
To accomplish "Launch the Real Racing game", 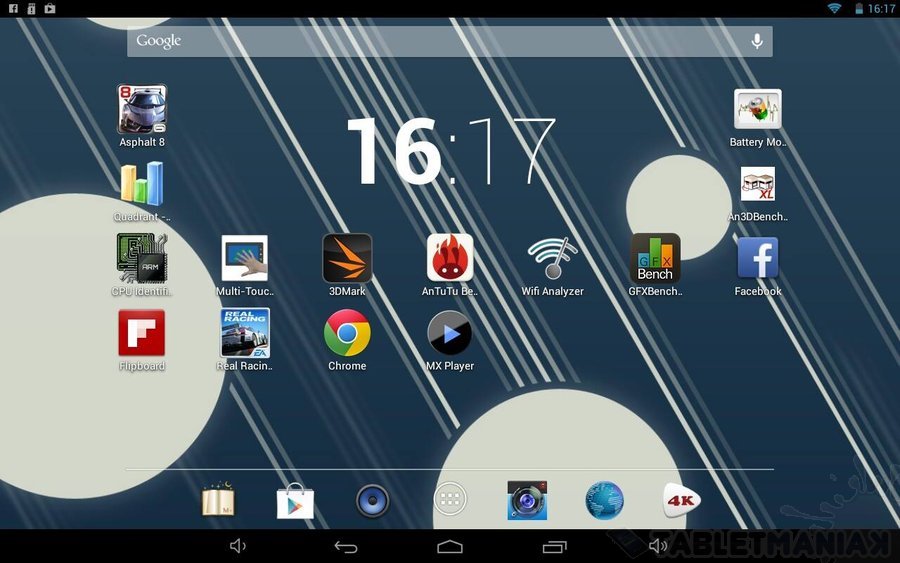I will click(x=245, y=333).
